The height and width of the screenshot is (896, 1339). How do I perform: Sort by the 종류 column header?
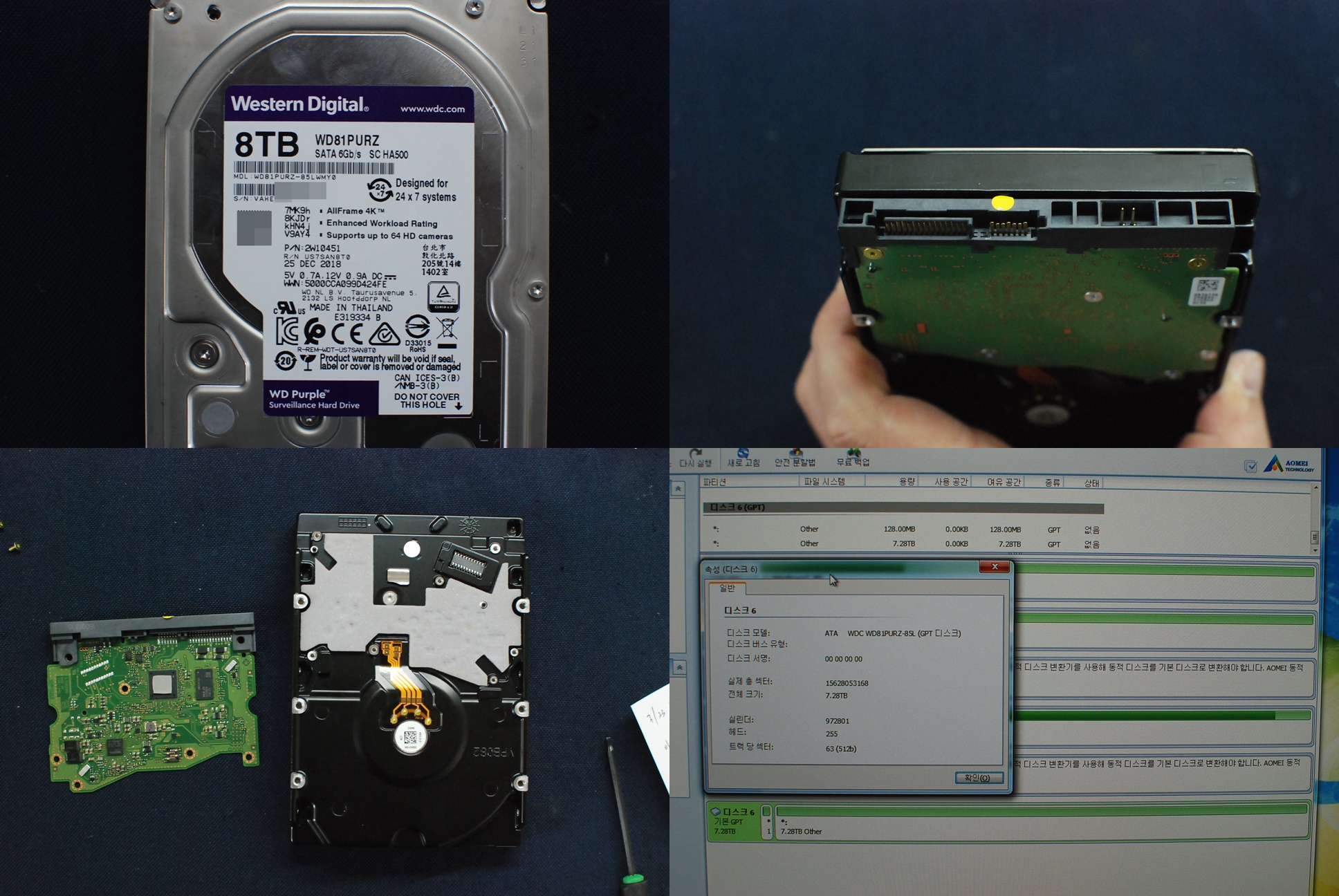coord(1044,482)
